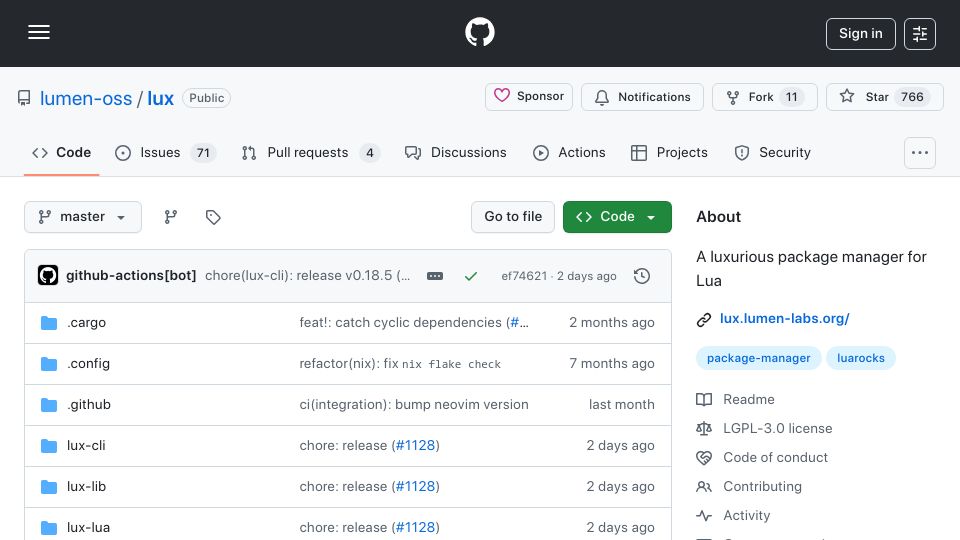Open #1128 link in lux-cli row
The image size is (960, 540).
416,446
